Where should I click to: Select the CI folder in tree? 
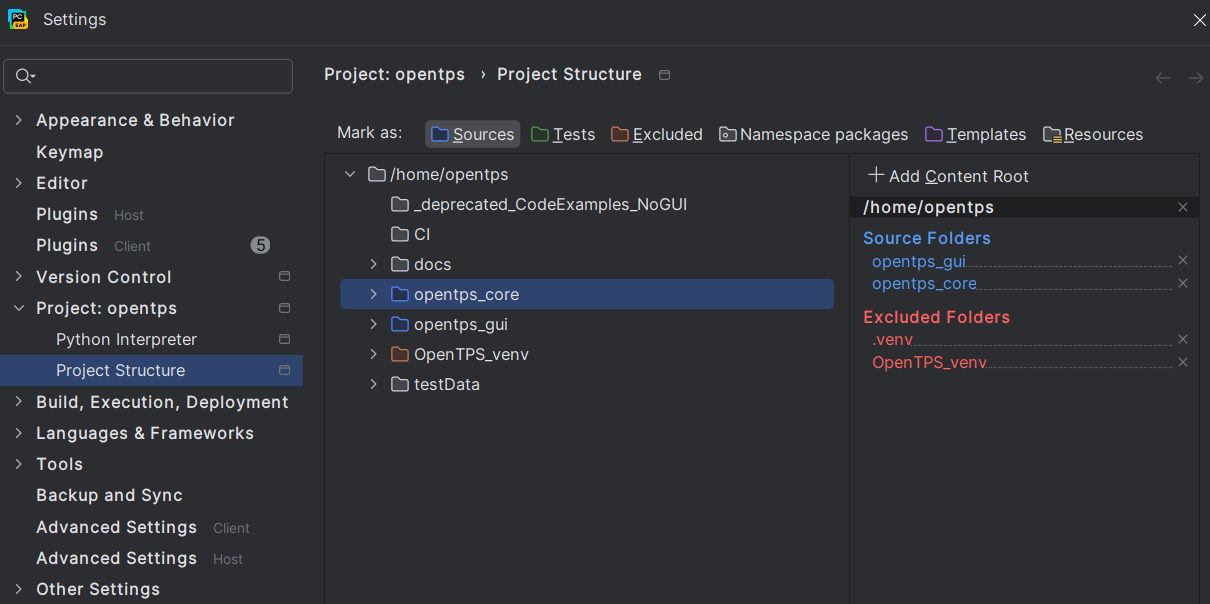[x=587, y=234]
